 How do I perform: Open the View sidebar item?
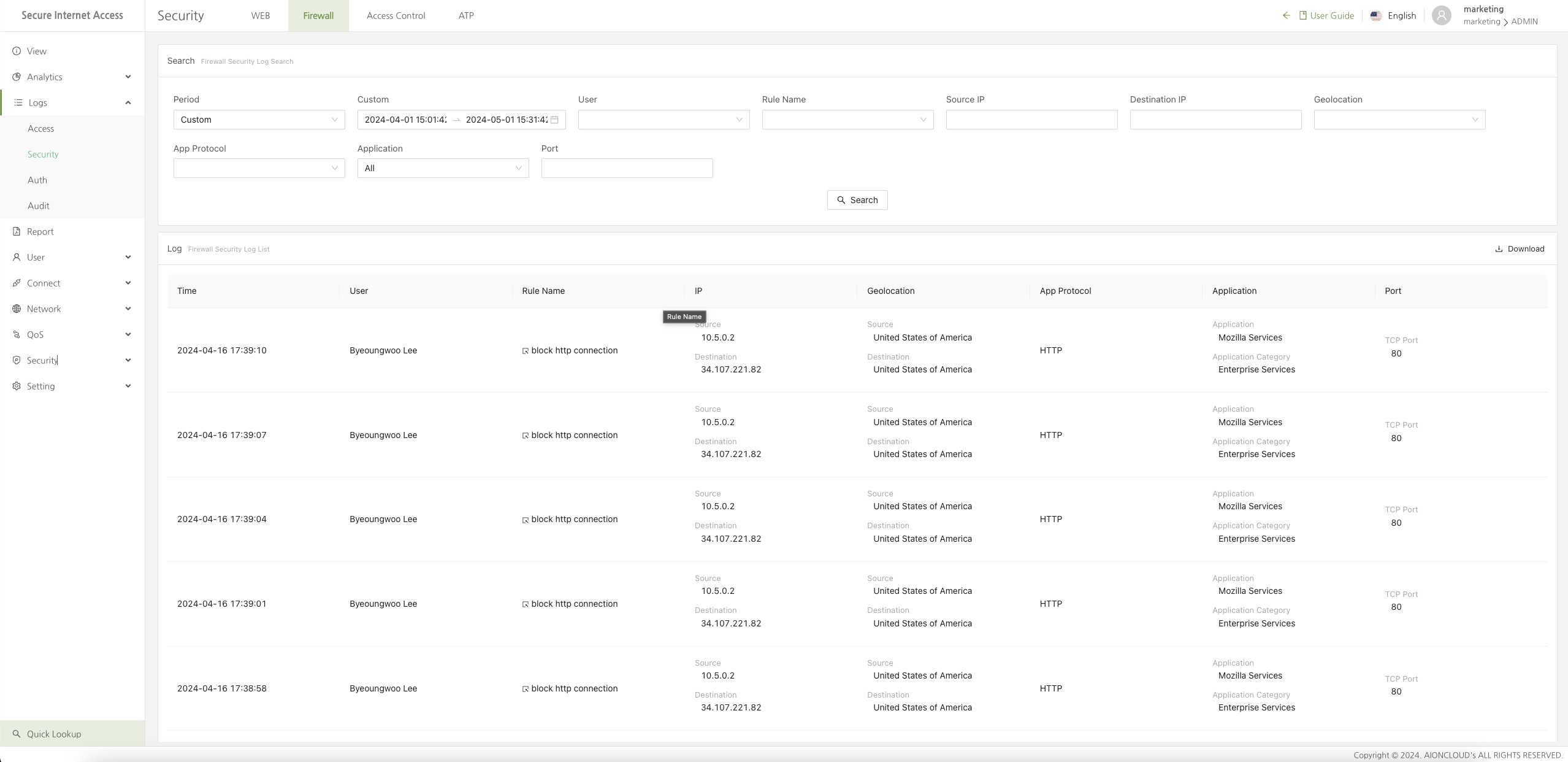pyautogui.click(x=72, y=51)
